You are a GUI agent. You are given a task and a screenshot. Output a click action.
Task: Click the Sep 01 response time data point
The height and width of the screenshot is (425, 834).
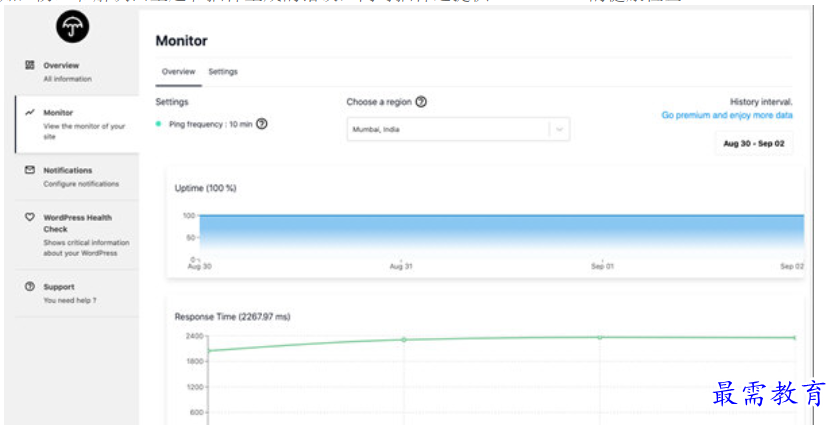tap(600, 337)
